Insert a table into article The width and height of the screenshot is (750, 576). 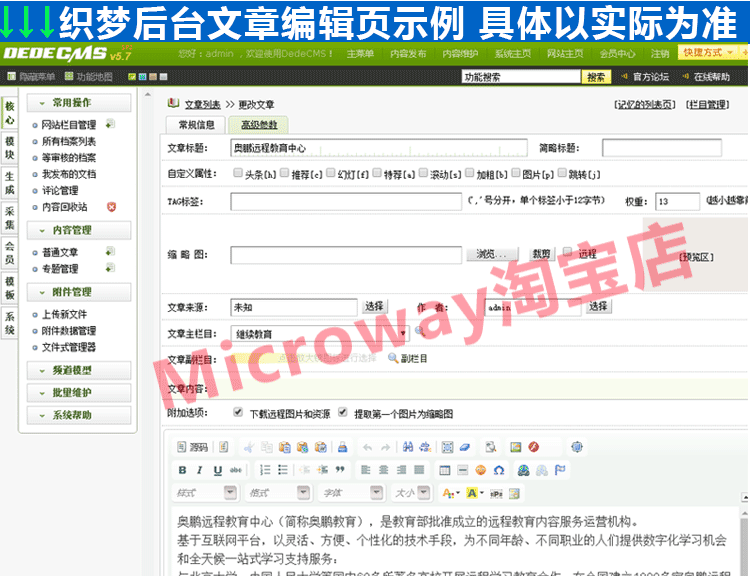(x=445, y=470)
